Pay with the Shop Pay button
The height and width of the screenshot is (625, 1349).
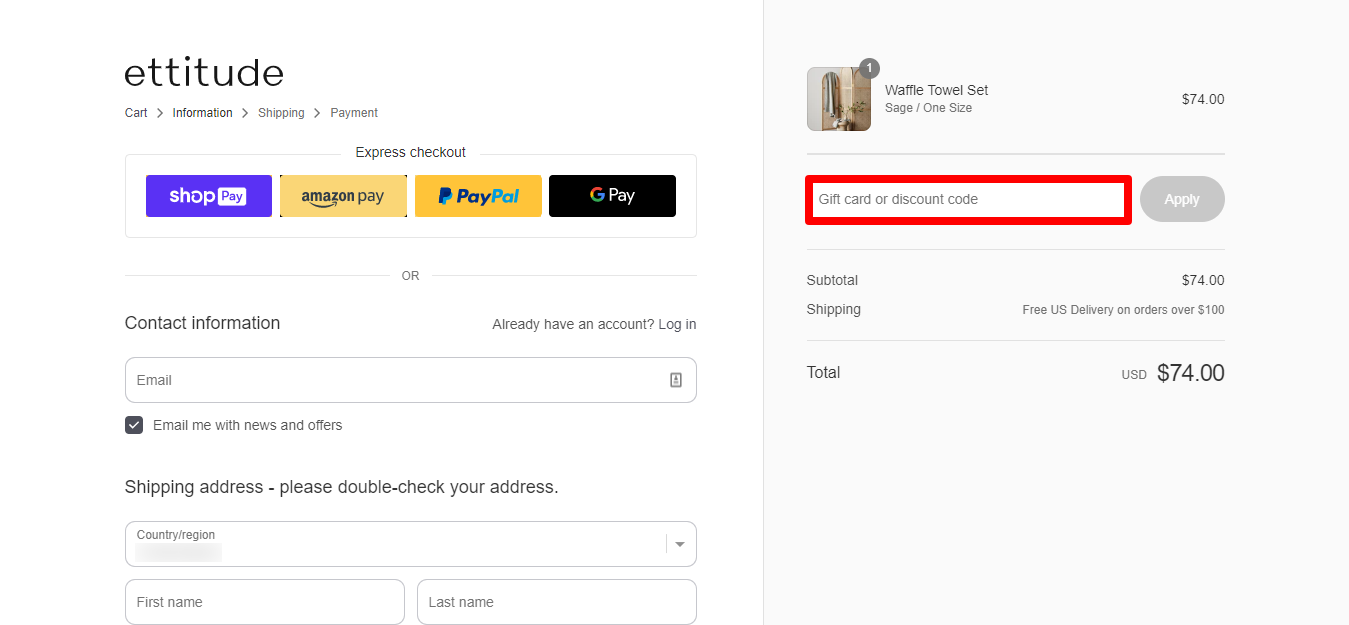tap(208, 196)
